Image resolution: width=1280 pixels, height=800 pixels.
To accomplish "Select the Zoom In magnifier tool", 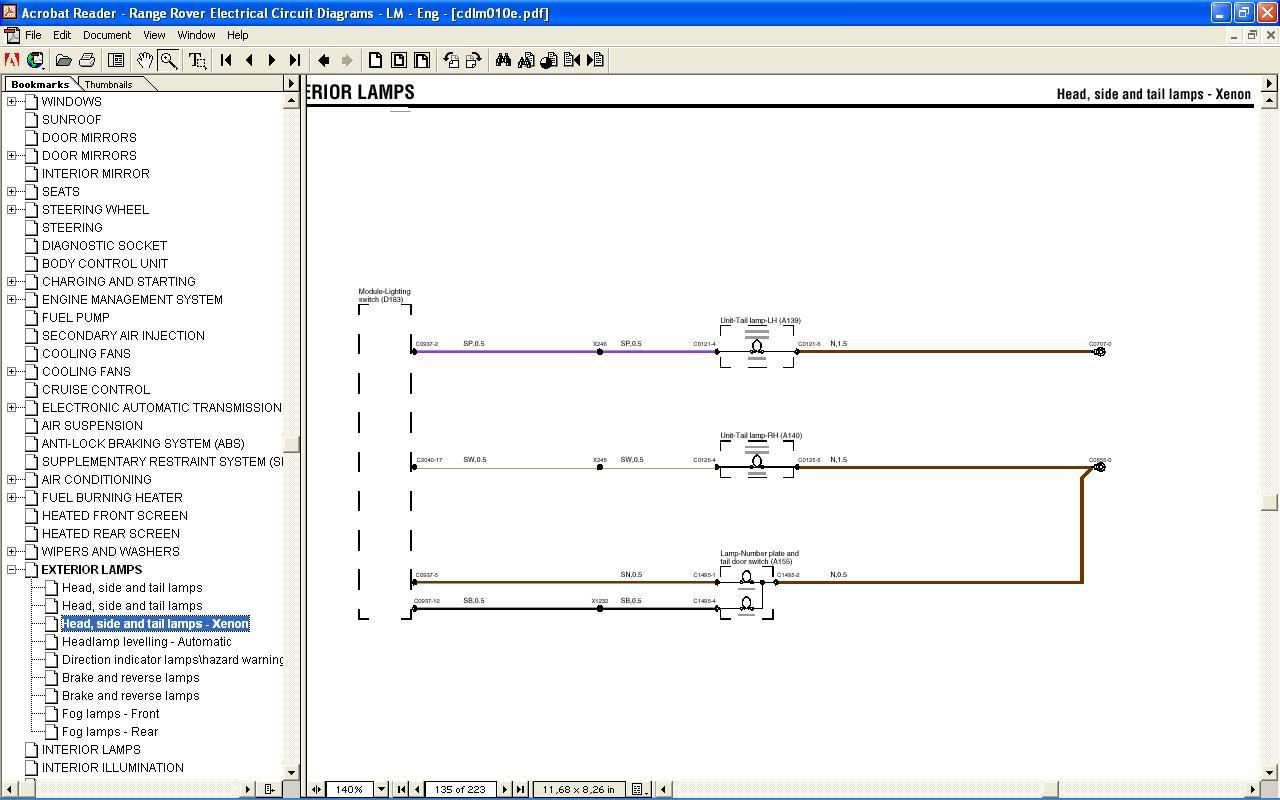I will (x=168, y=60).
